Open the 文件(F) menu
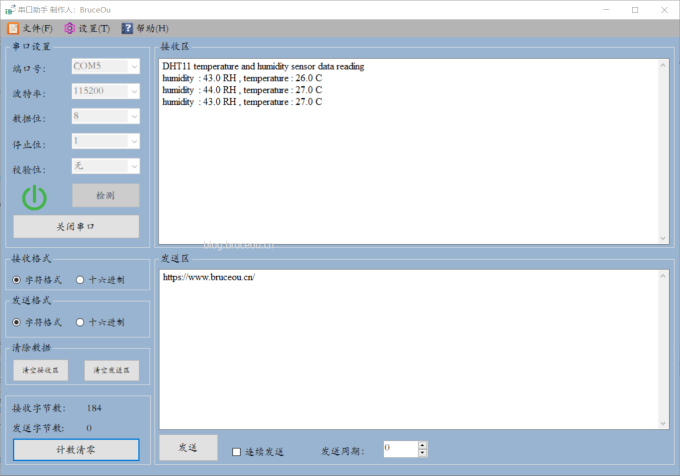The height and width of the screenshot is (476, 680). point(31,28)
